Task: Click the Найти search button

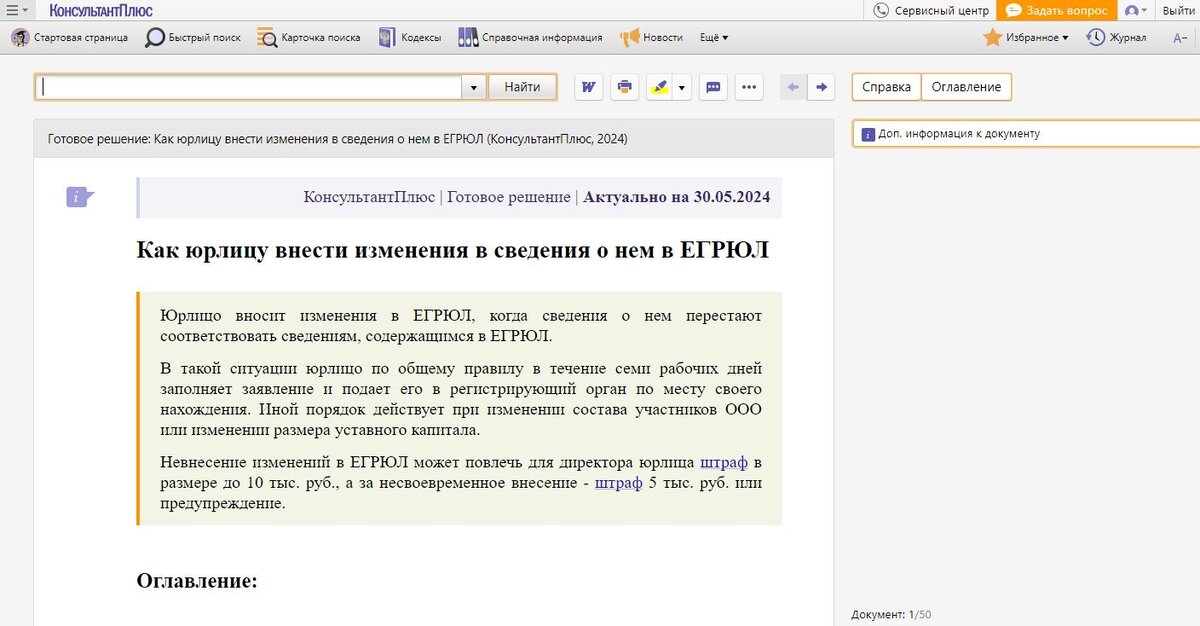Action: (522, 87)
